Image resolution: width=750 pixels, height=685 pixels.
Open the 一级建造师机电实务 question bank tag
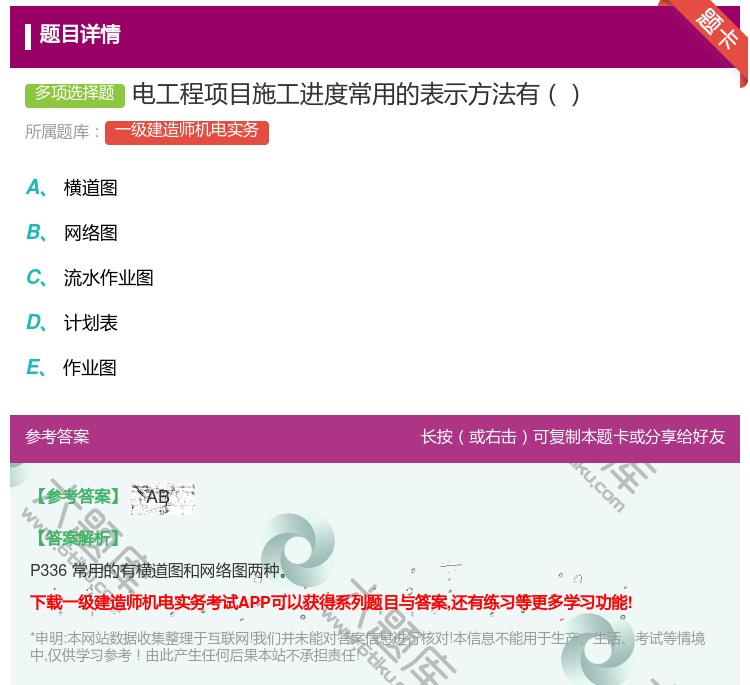click(187, 132)
